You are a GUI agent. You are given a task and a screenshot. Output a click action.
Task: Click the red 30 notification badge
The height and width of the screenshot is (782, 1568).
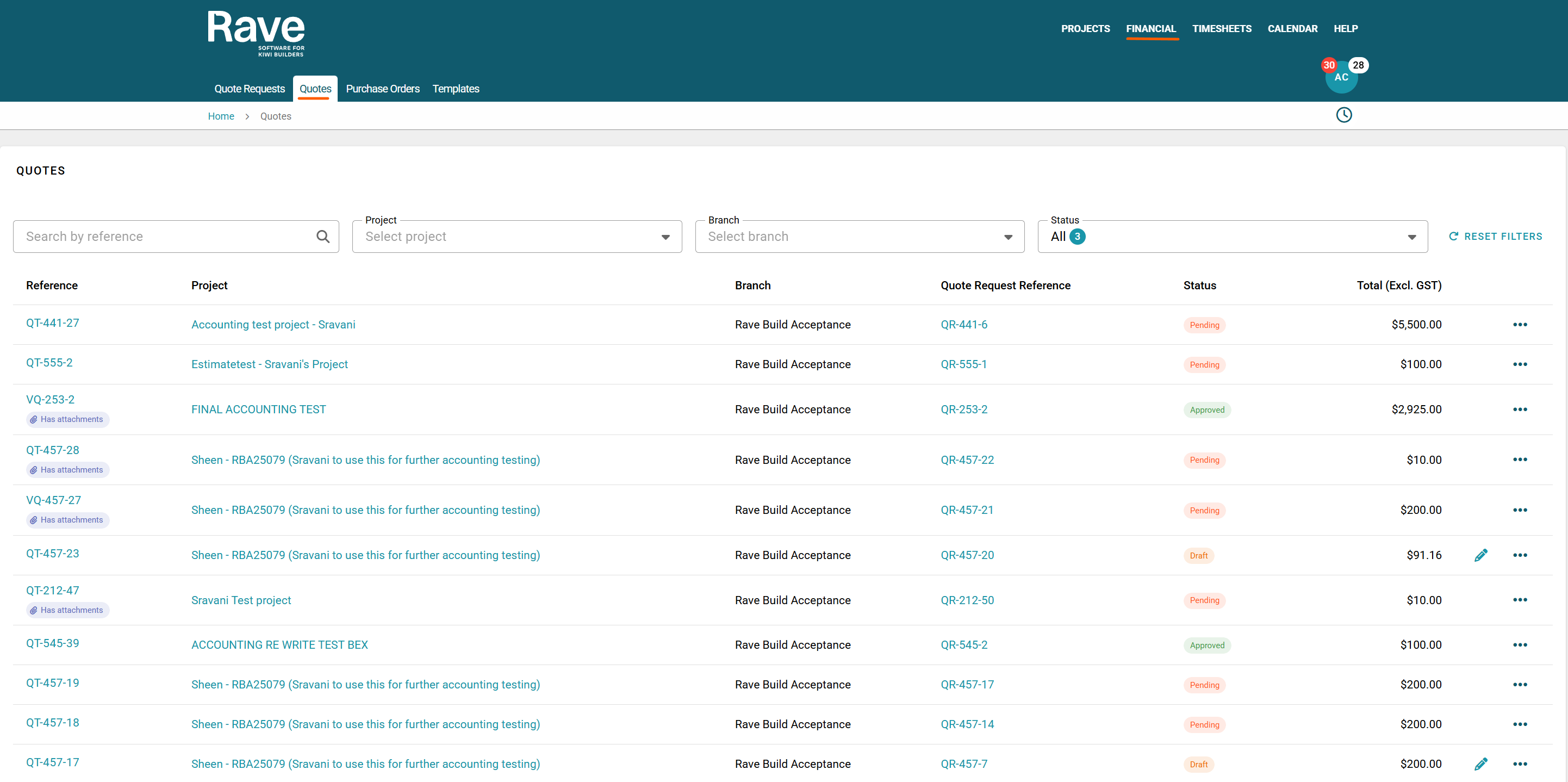pyautogui.click(x=1328, y=65)
